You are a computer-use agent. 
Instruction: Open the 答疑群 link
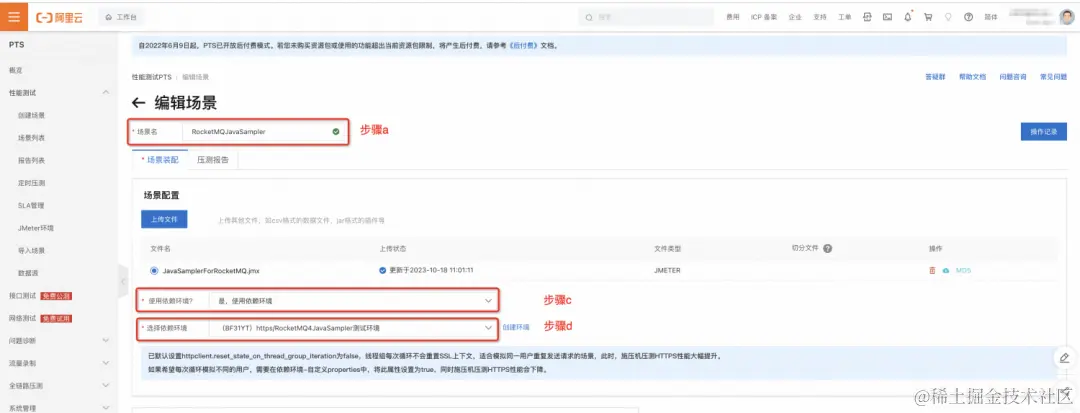point(935,77)
